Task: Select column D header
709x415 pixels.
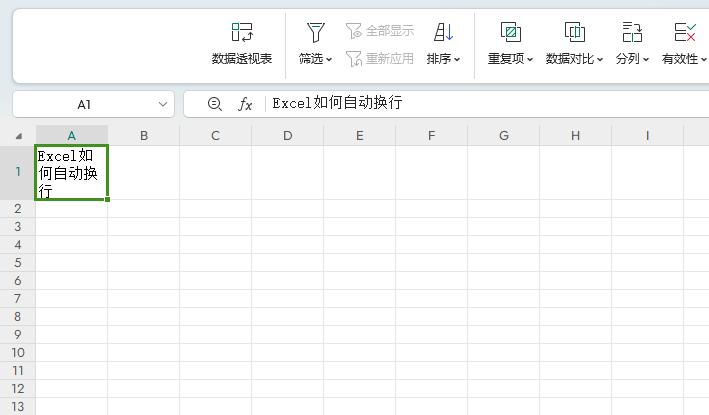Action: coord(288,136)
